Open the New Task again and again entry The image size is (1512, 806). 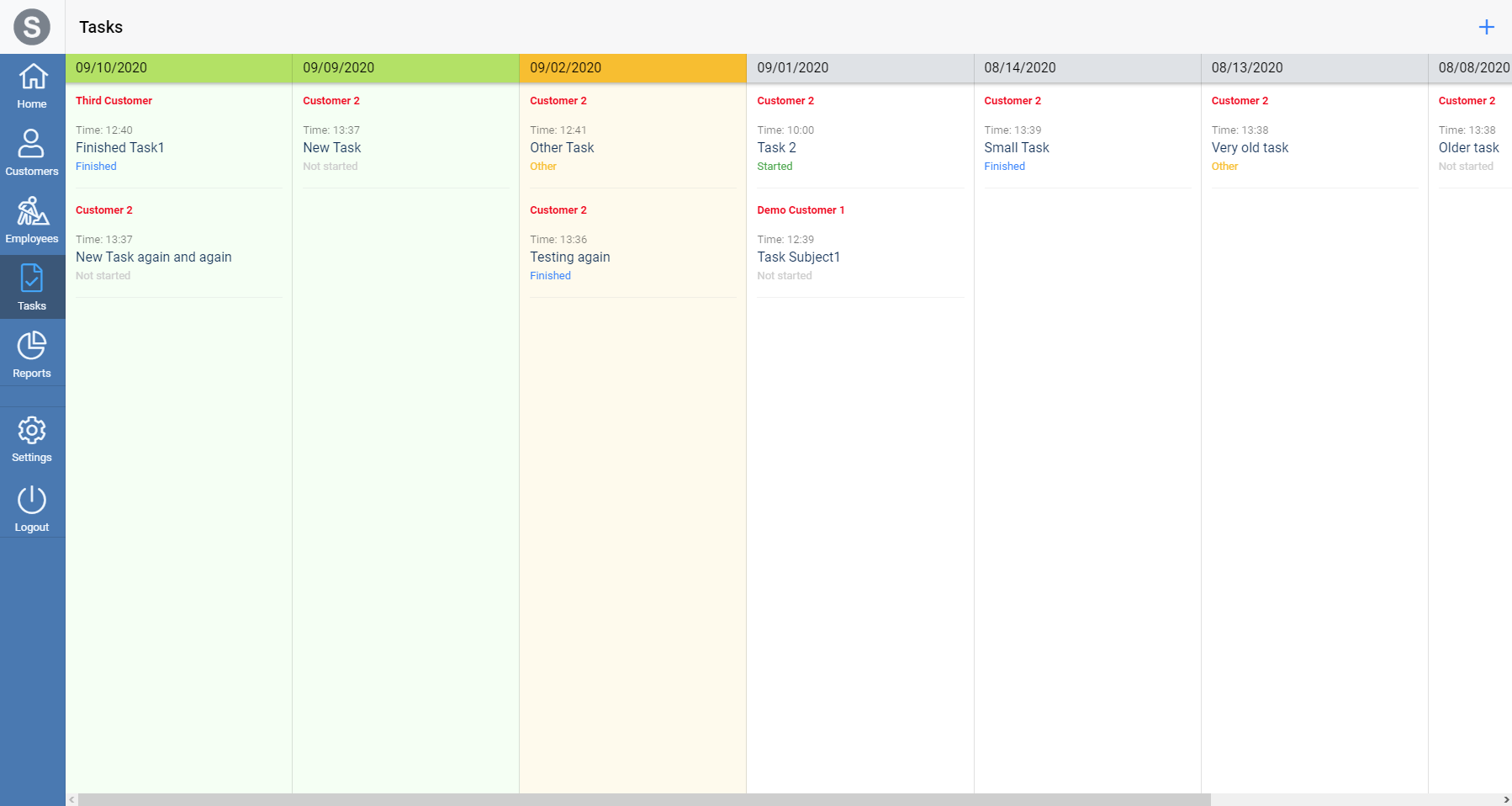click(154, 257)
